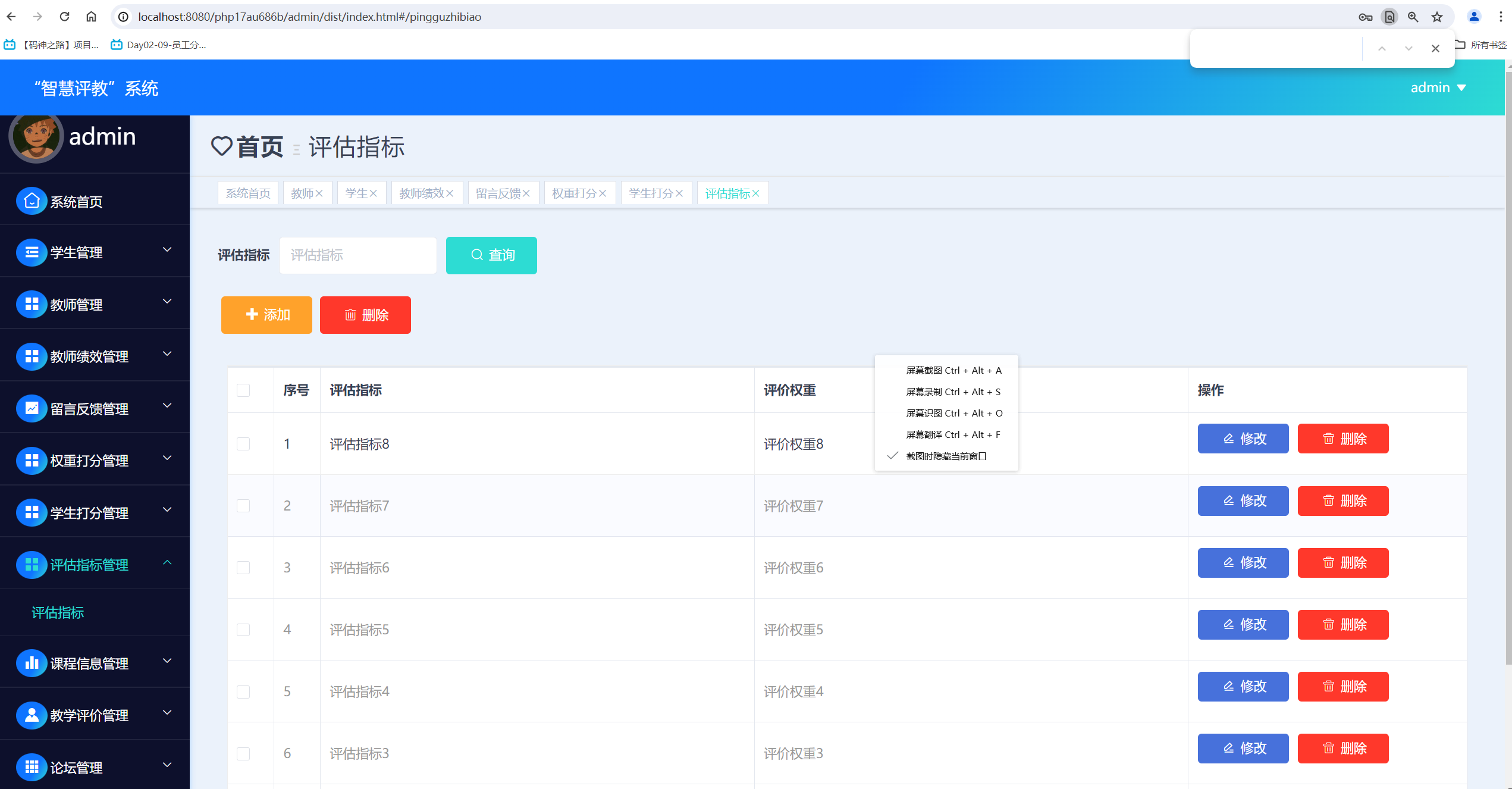Click the 论坛管理 grid icon
Image resolution: width=1512 pixels, height=789 pixels.
(32, 767)
